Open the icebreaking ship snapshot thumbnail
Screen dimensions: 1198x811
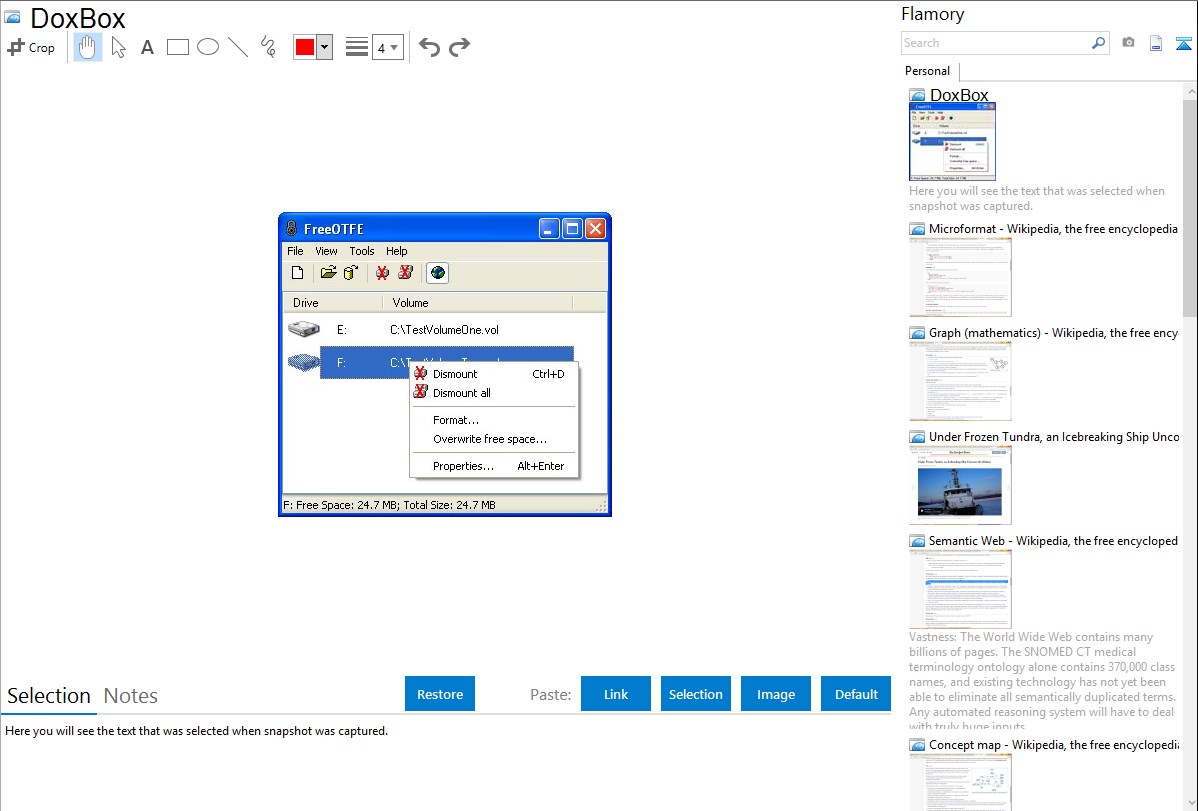pyautogui.click(x=960, y=485)
